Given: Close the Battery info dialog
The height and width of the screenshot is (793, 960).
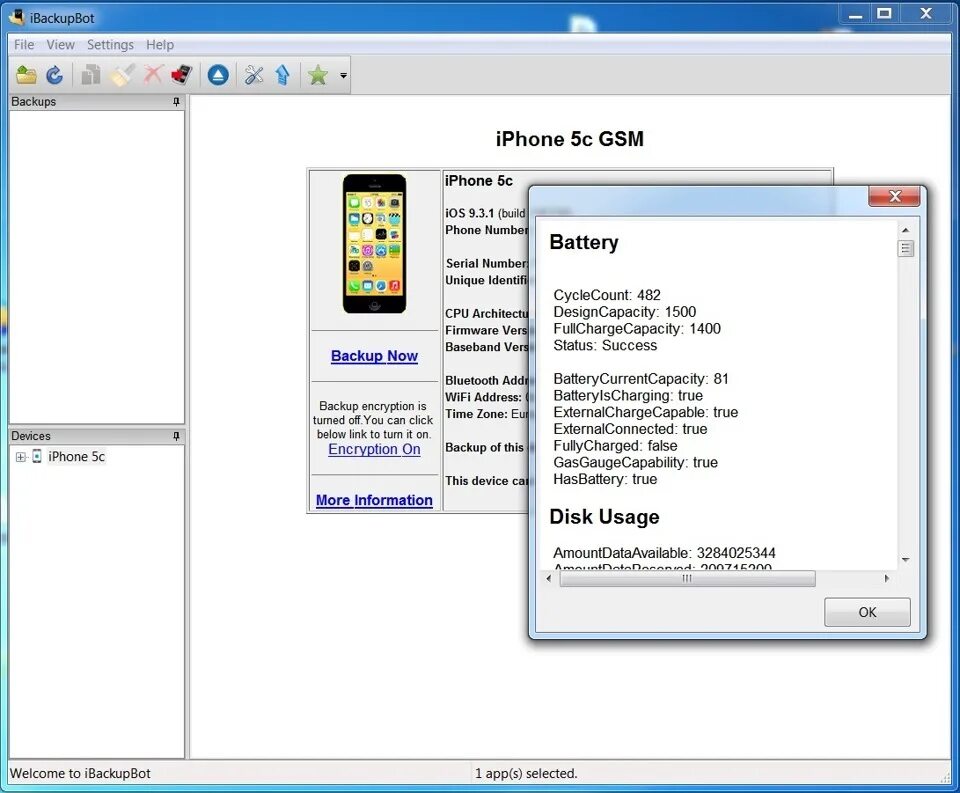Looking at the screenshot, I should [x=894, y=196].
